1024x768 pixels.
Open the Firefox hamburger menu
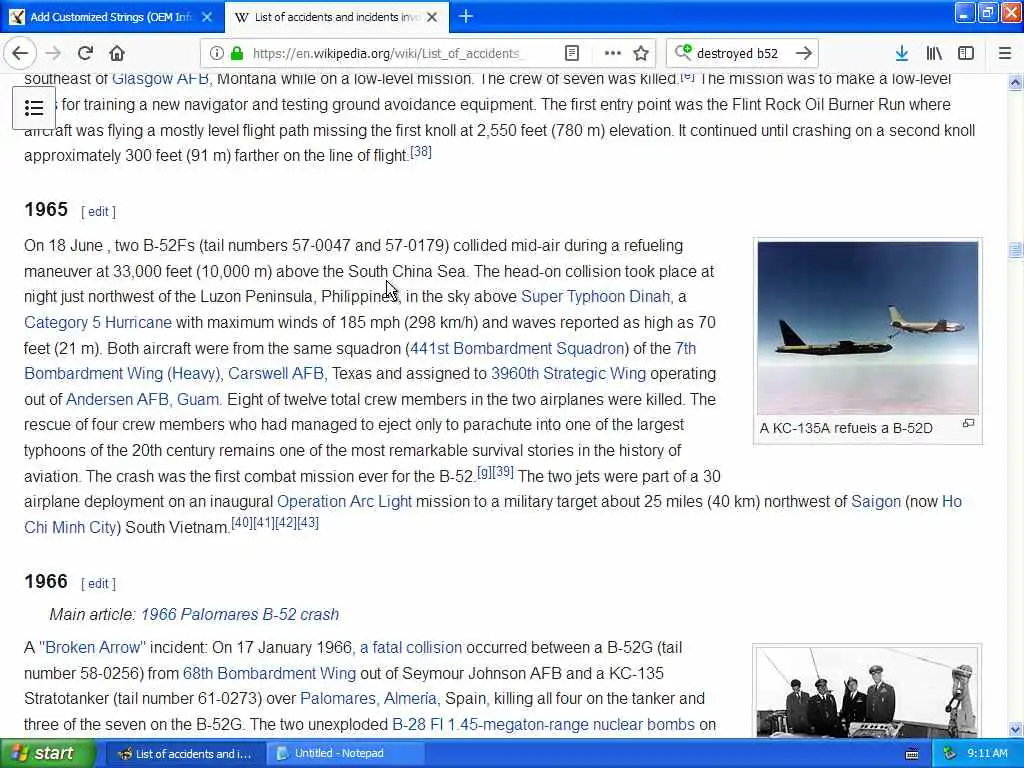[1005, 53]
